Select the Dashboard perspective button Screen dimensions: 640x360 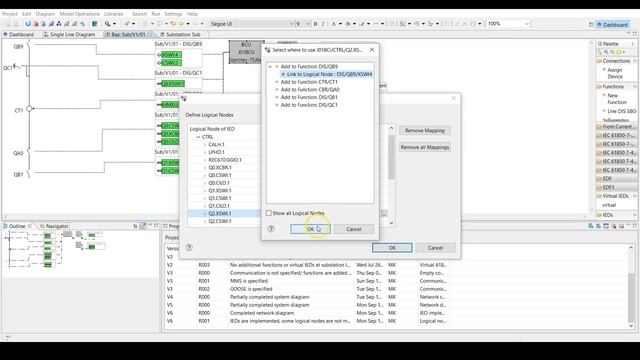tap(612, 24)
